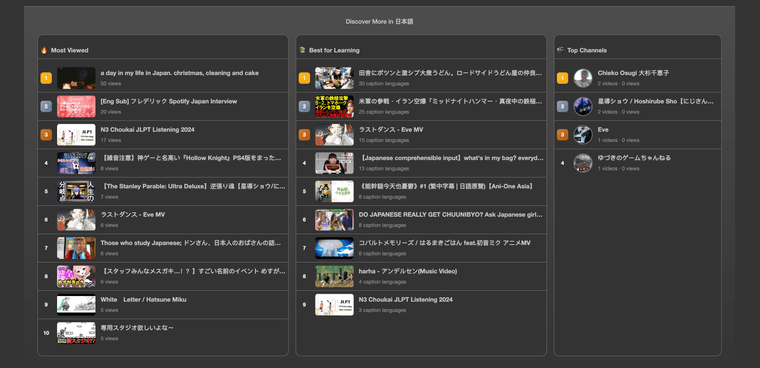This screenshot has width=760, height=368.
Task: Select The Stanley Parable: Ultra Deluxe video thumbnail
Action: pos(76,192)
